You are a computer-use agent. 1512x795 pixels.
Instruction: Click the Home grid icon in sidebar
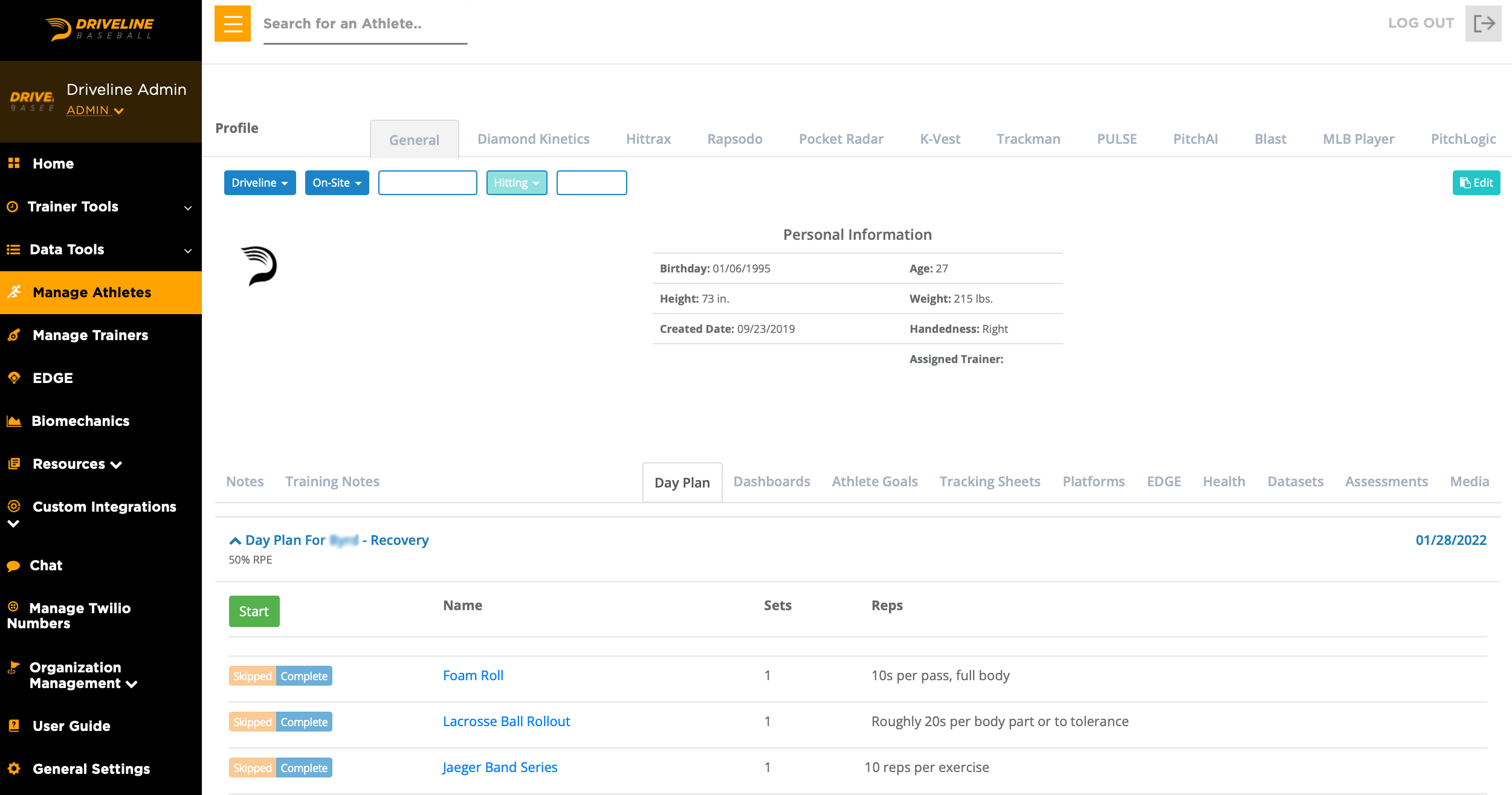[14, 163]
